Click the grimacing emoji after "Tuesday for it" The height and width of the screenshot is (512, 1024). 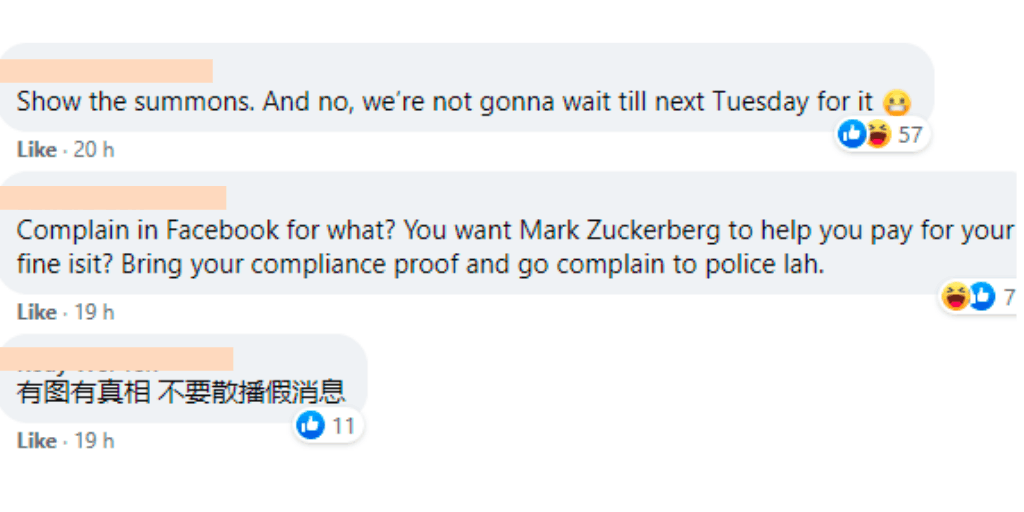click(x=897, y=102)
